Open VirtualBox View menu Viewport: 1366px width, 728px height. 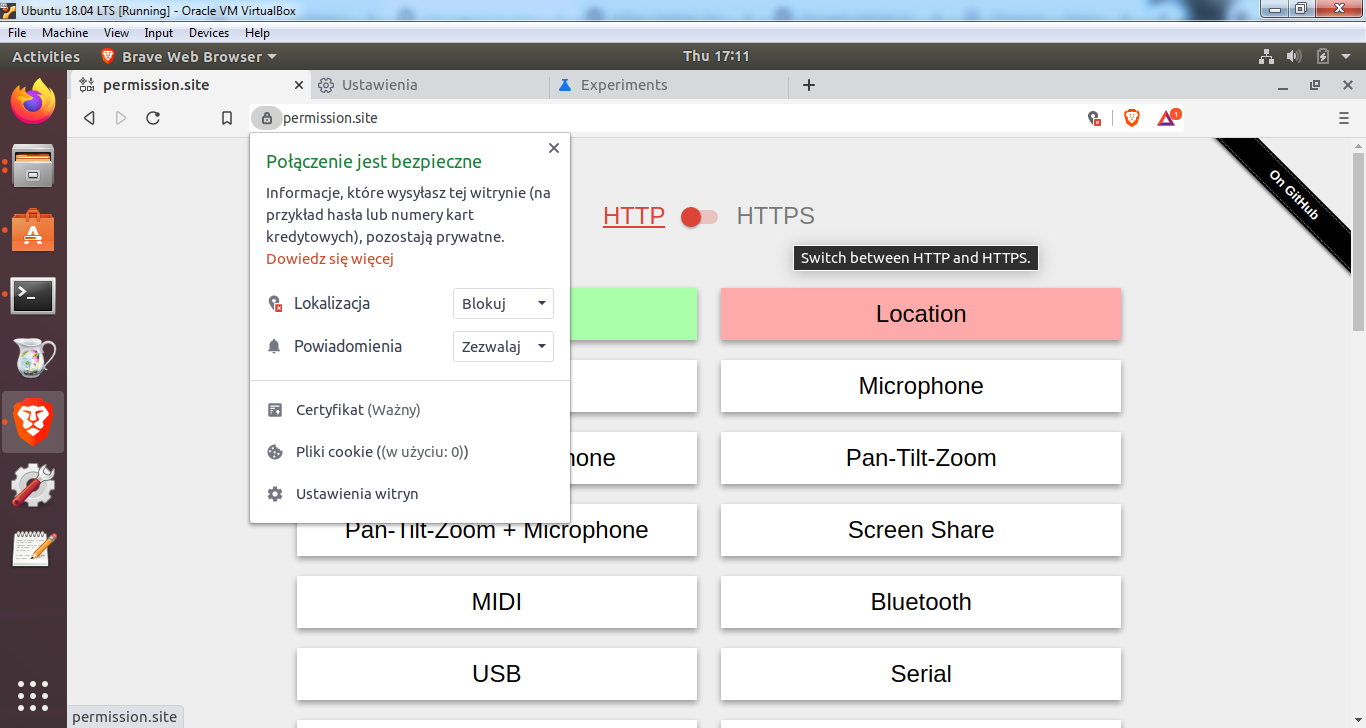[116, 33]
